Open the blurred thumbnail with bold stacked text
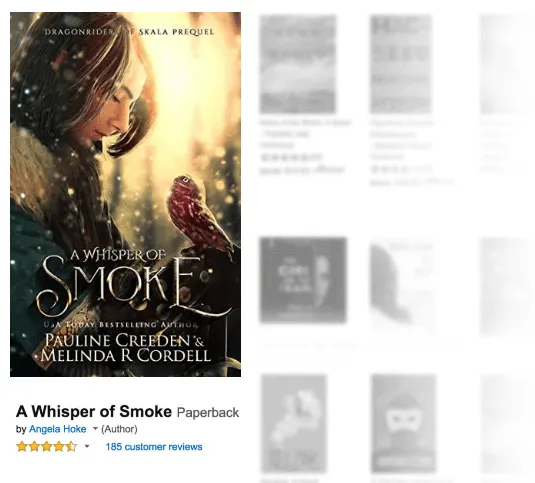Screen dimensions: 535x483 click(x=401, y=64)
